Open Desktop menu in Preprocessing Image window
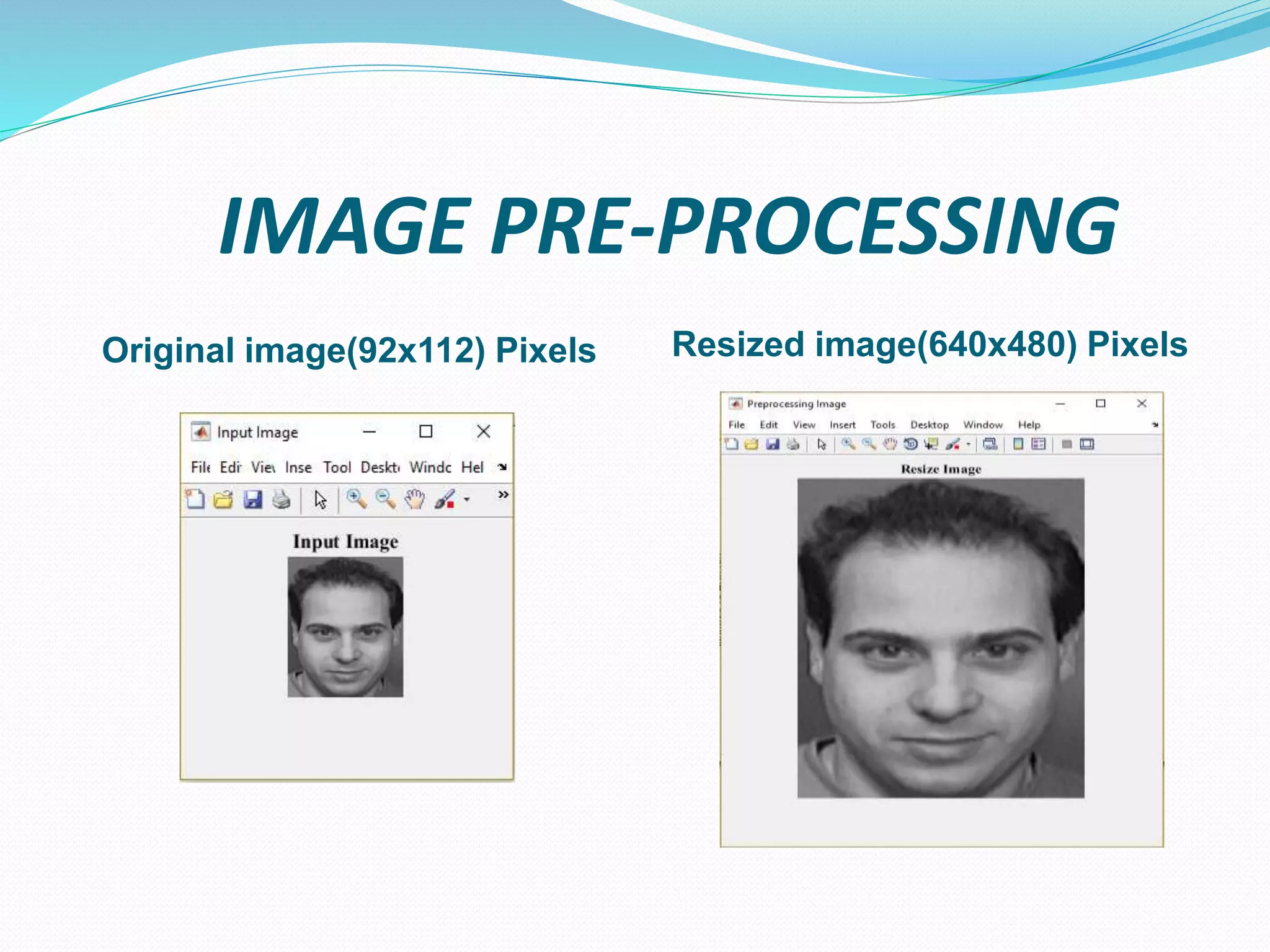This screenshot has height=952, width=1270. (x=930, y=425)
